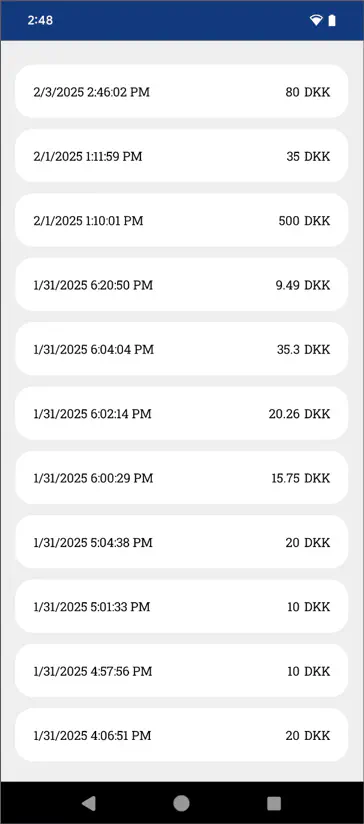Select the 35.3 DKK transaction at 6:04:04 PM
The height and width of the screenshot is (824, 364).
point(182,349)
